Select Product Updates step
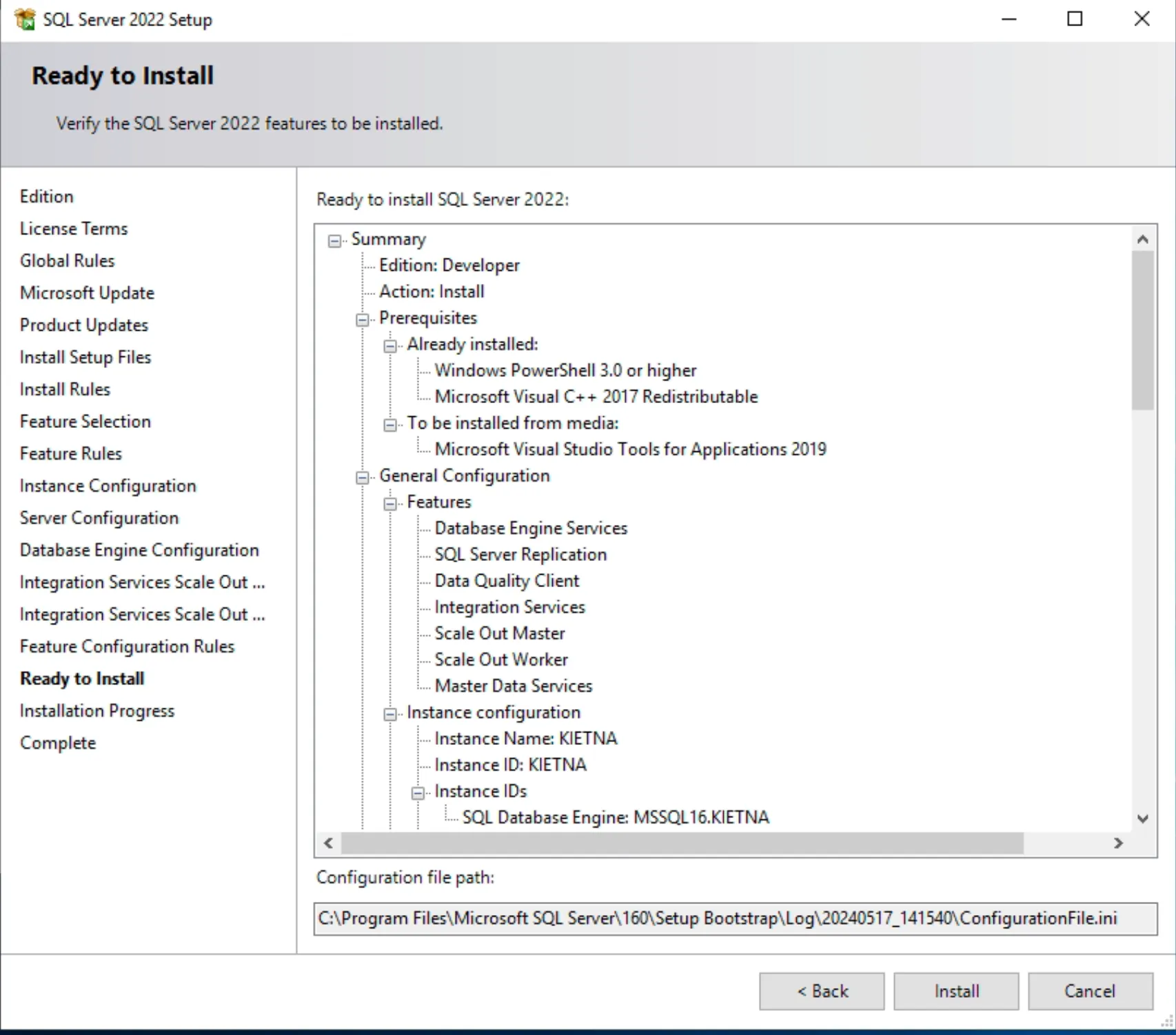 click(84, 325)
